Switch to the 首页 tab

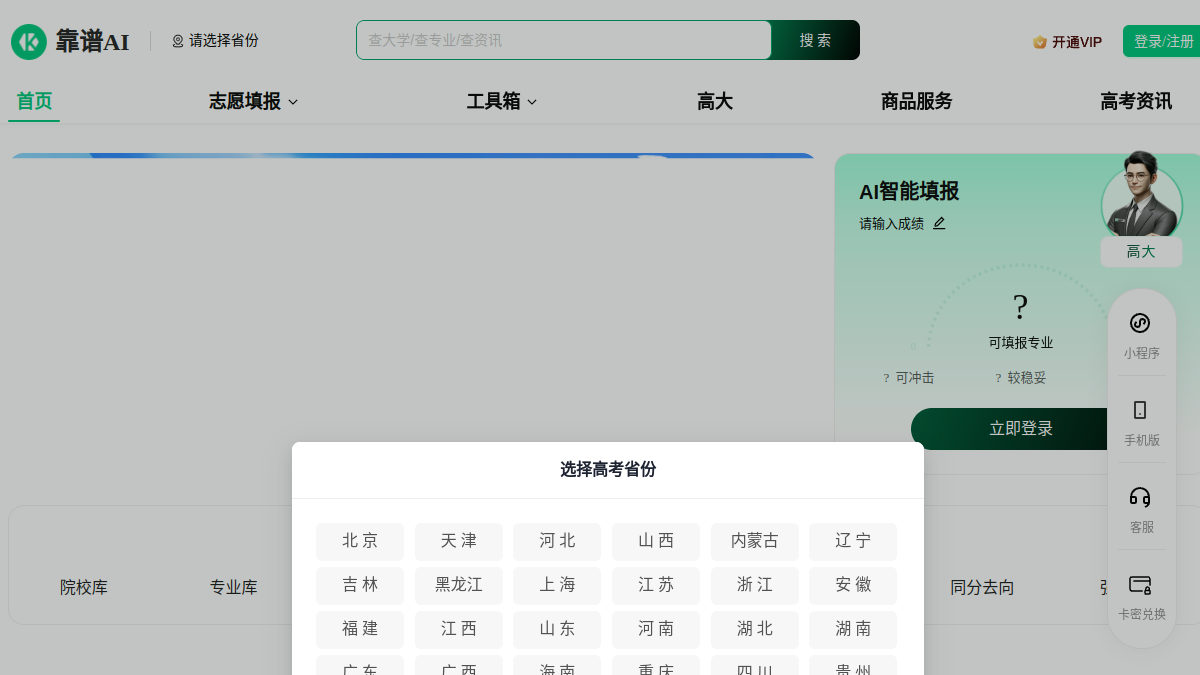pos(34,101)
